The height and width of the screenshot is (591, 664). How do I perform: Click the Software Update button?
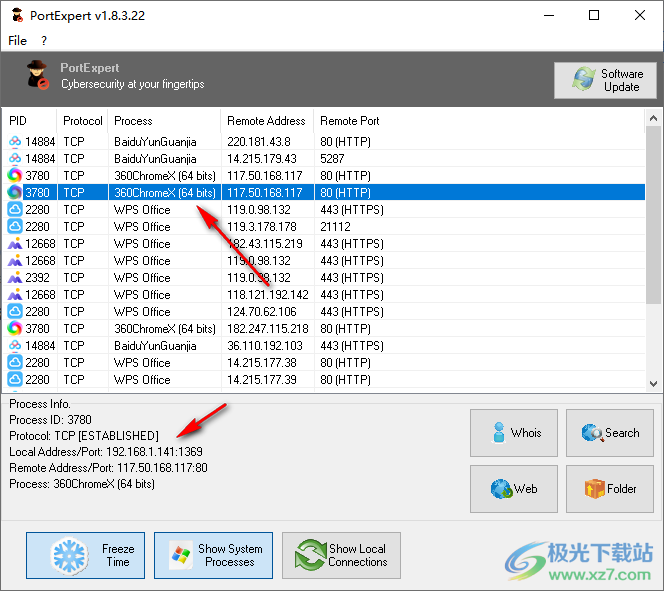point(605,80)
